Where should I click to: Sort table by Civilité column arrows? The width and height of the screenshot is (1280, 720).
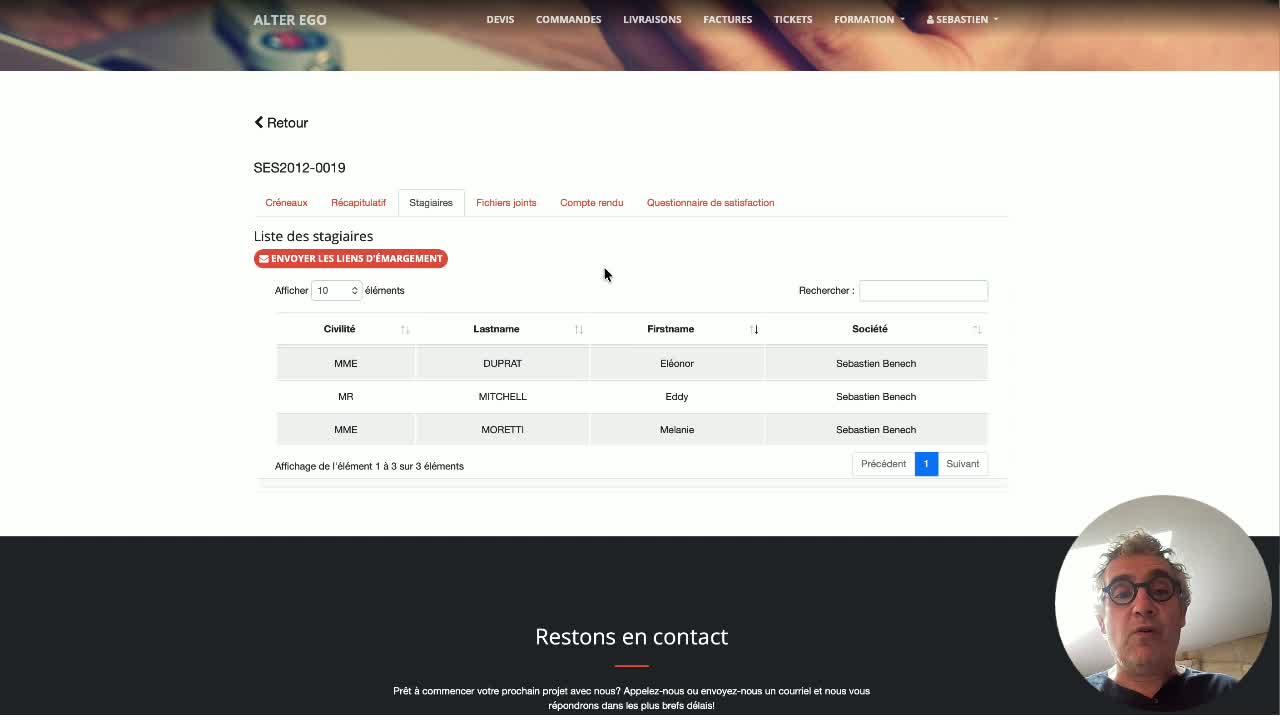pyautogui.click(x=405, y=330)
